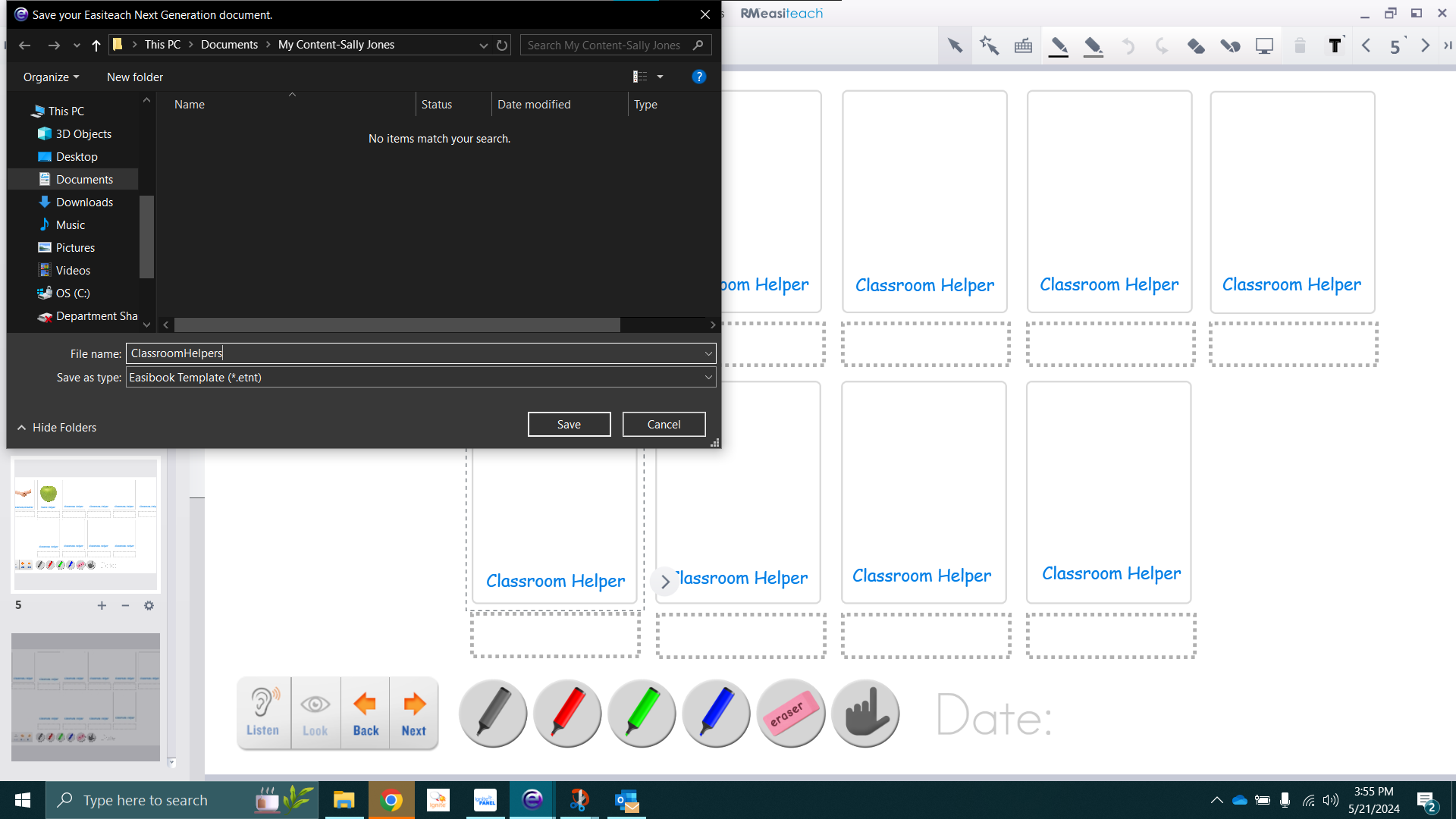Go to next page with right chevron

[x=1425, y=45]
